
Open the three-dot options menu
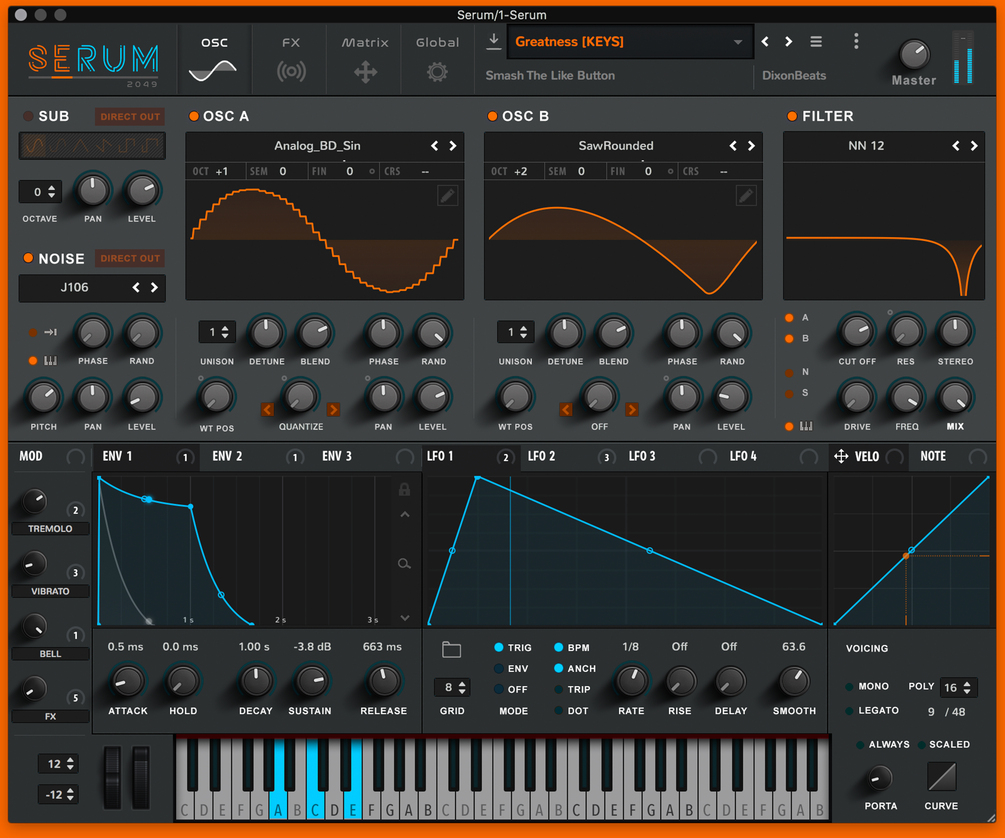[x=856, y=42]
